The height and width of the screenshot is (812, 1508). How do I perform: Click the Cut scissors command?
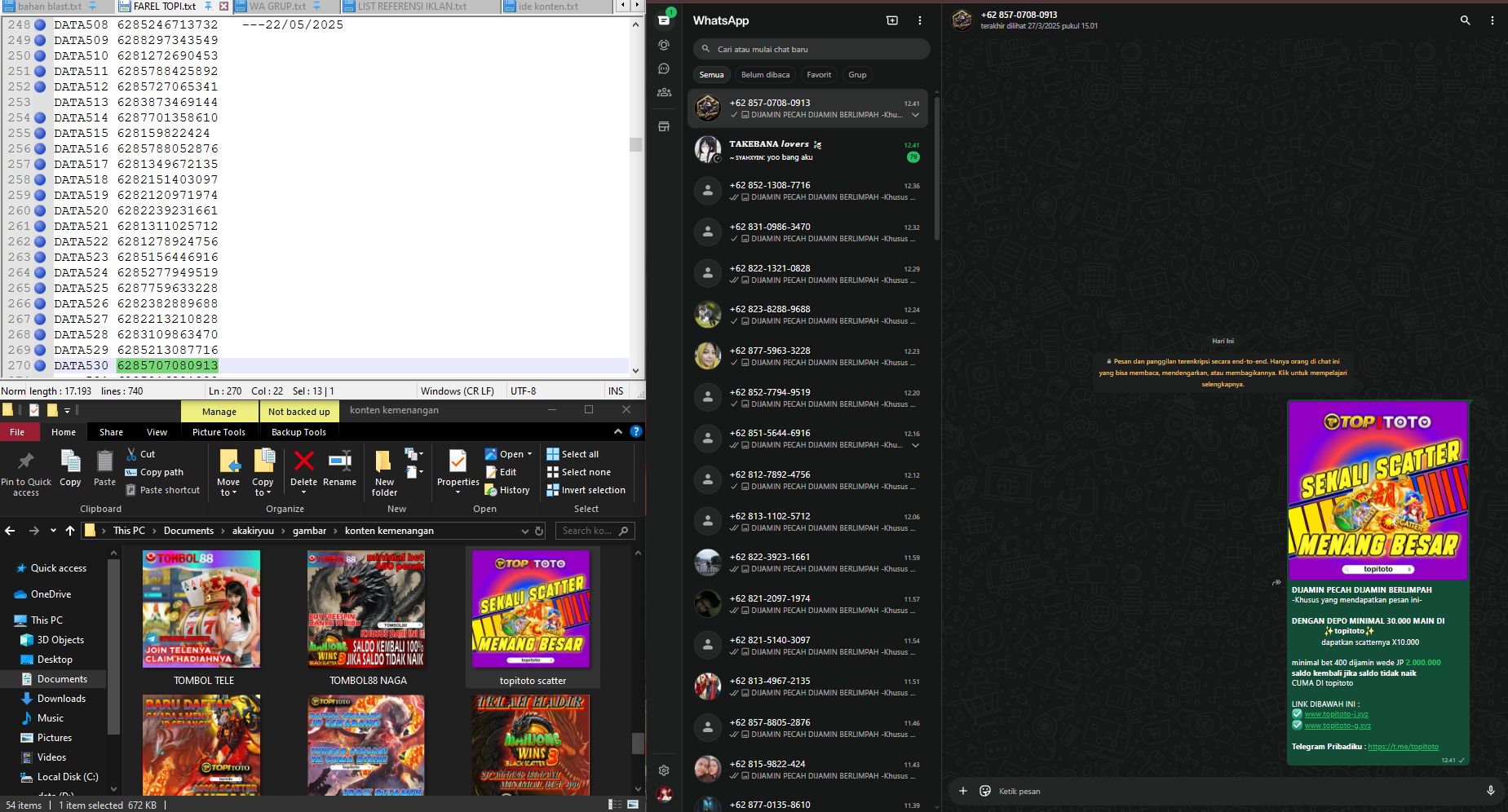pyautogui.click(x=139, y=454)
